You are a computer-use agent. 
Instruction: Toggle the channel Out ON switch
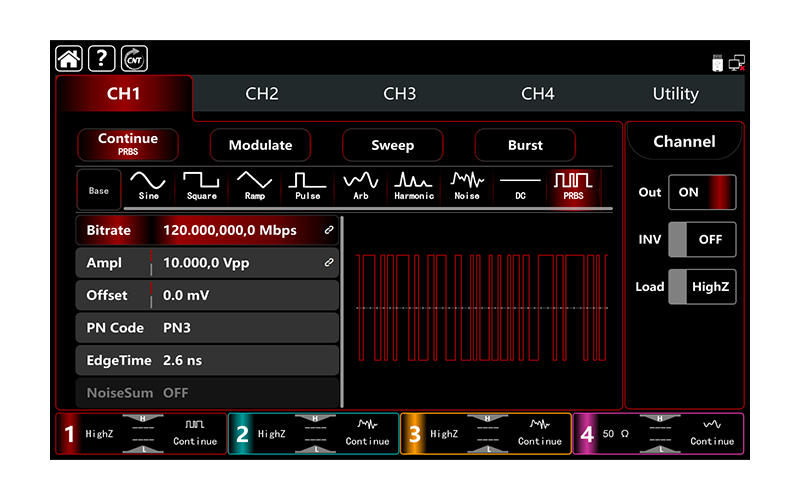[x=702, y=192]
